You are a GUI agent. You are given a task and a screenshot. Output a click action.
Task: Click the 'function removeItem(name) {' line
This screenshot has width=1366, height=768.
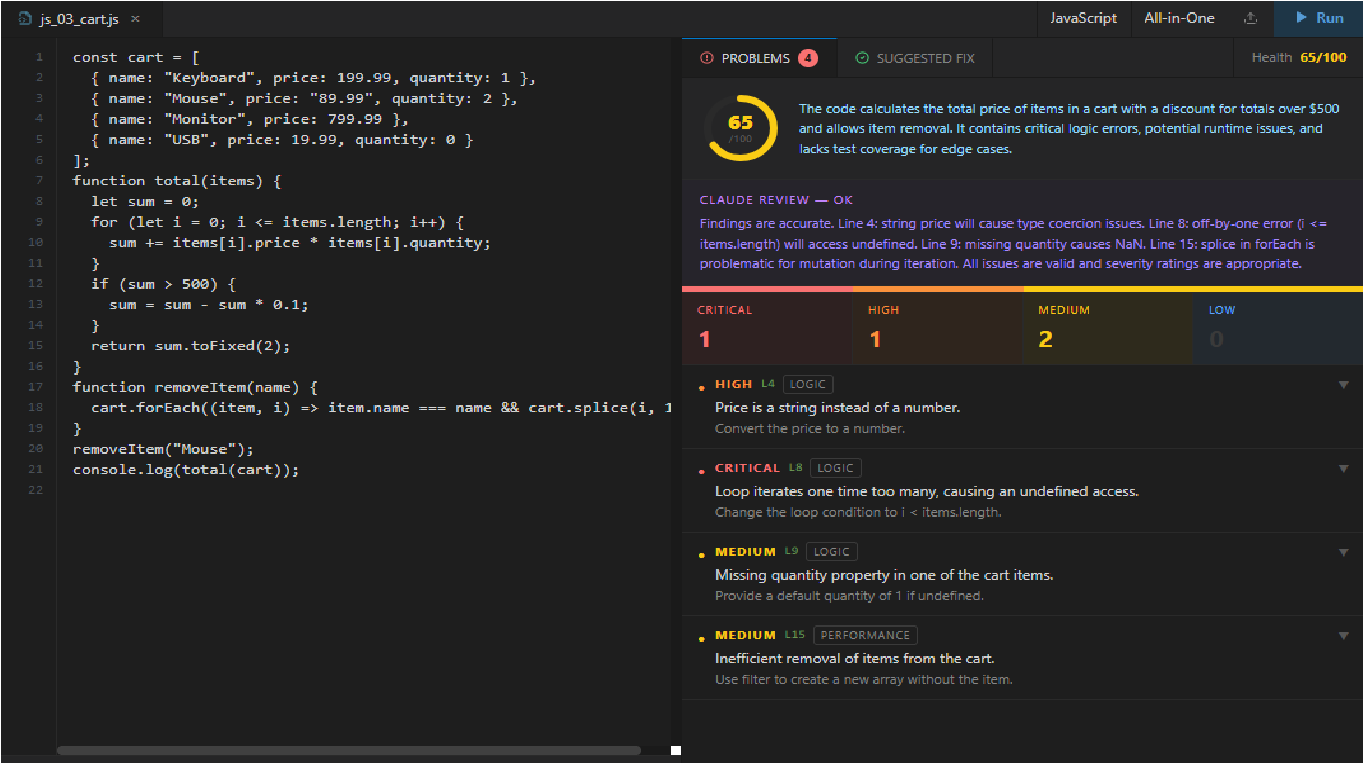pyautogui.click(x=195, y=387)
